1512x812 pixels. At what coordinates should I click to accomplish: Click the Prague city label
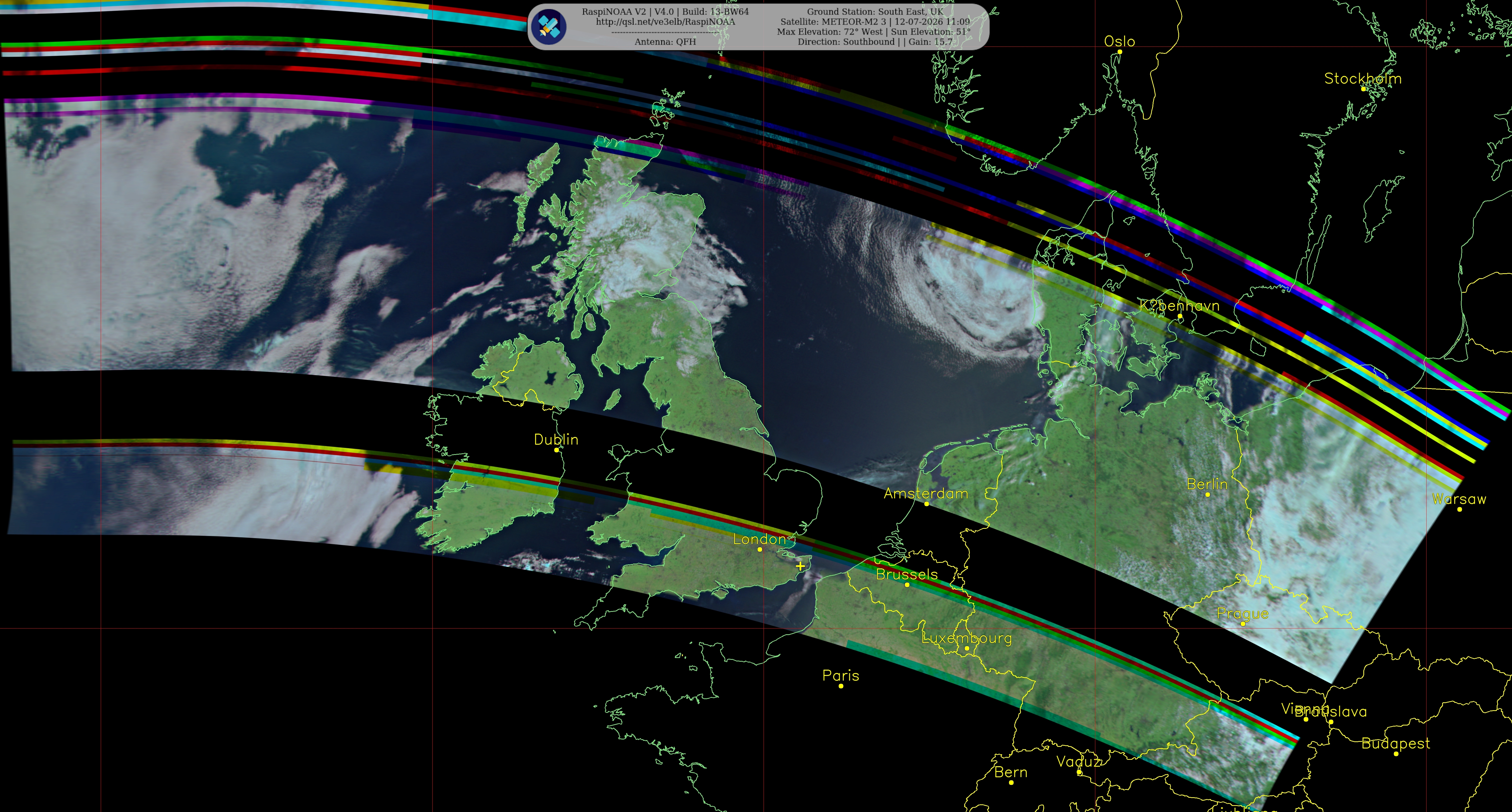click(1243, 614)
